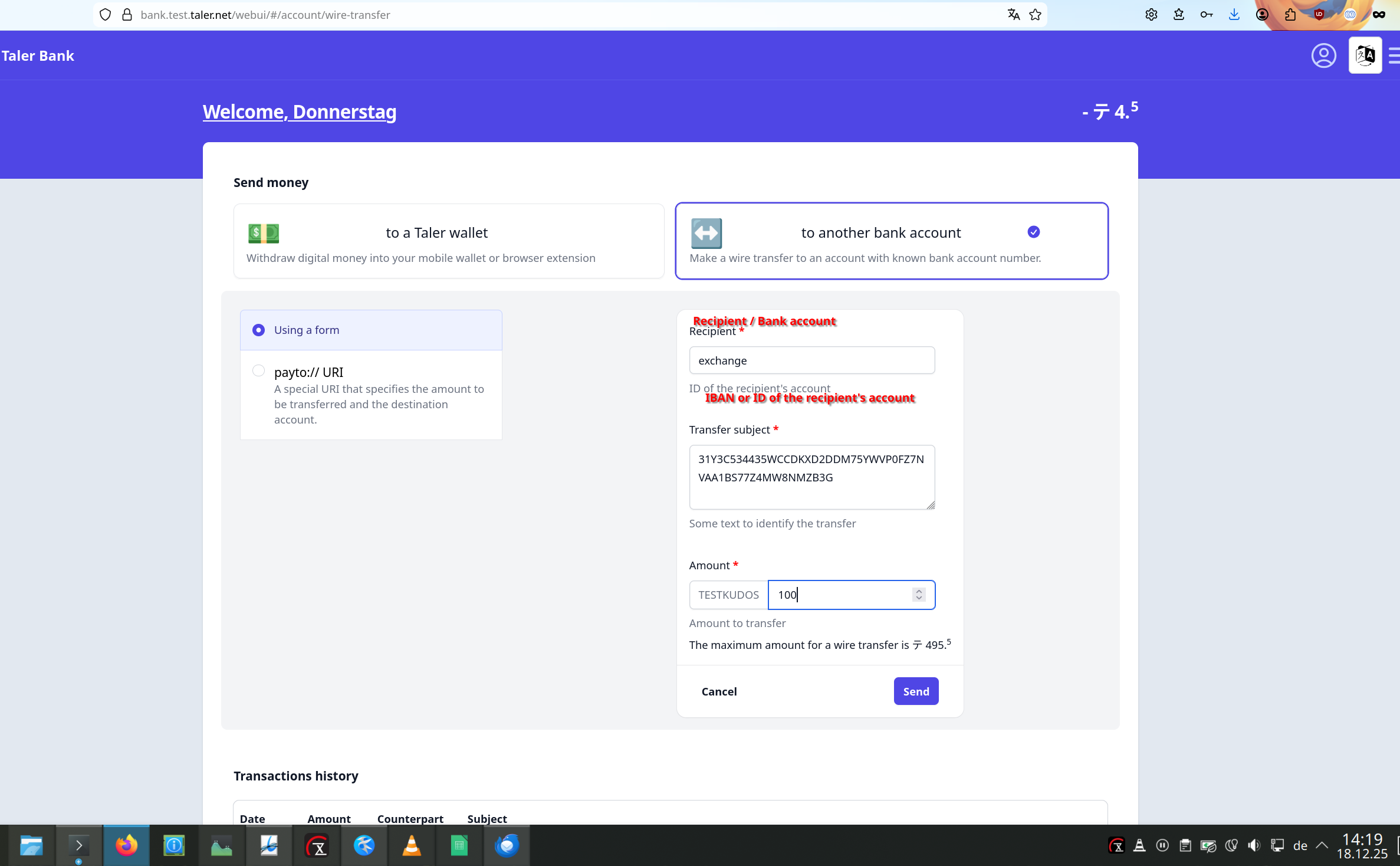1400x866 pixels.
Task: Open 'Welcome, Donnerstag' link
Action: coord(299,111)
